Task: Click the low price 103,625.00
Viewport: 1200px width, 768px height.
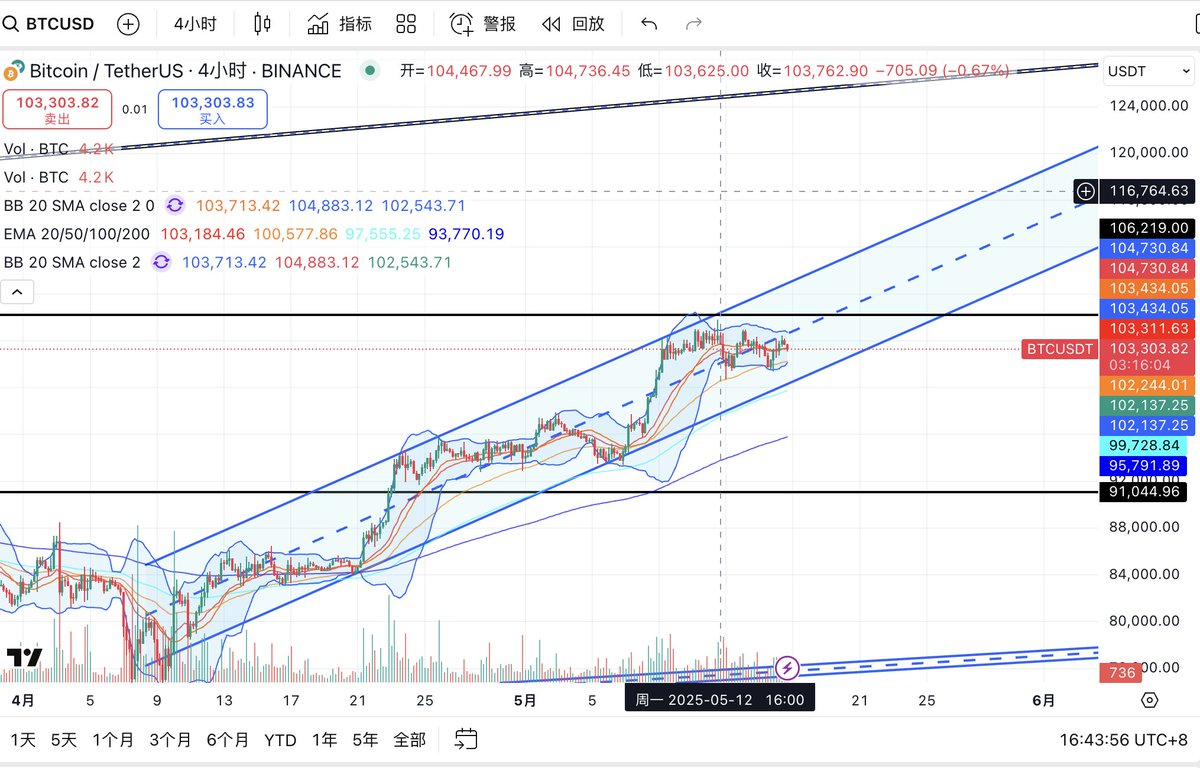Action: click(x=707, y=71)
